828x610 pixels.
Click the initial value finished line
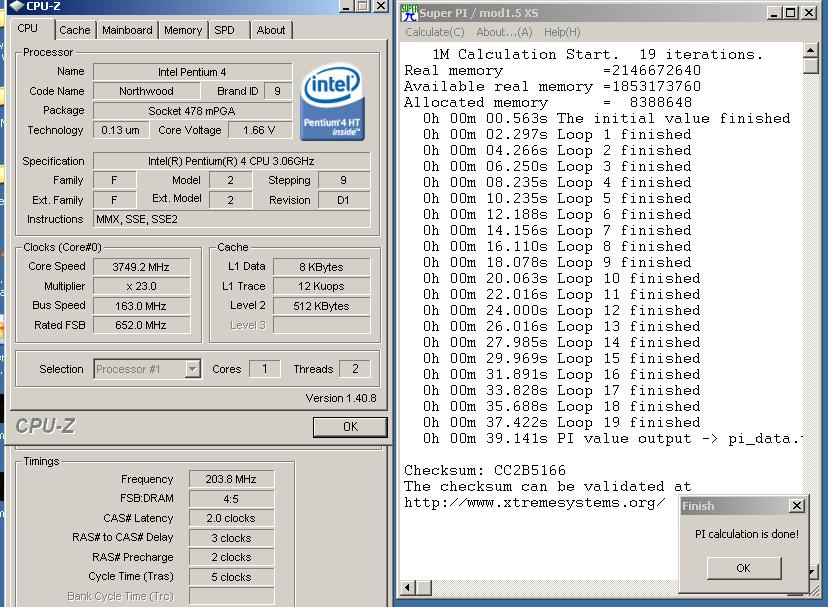[x=606, y=118]
